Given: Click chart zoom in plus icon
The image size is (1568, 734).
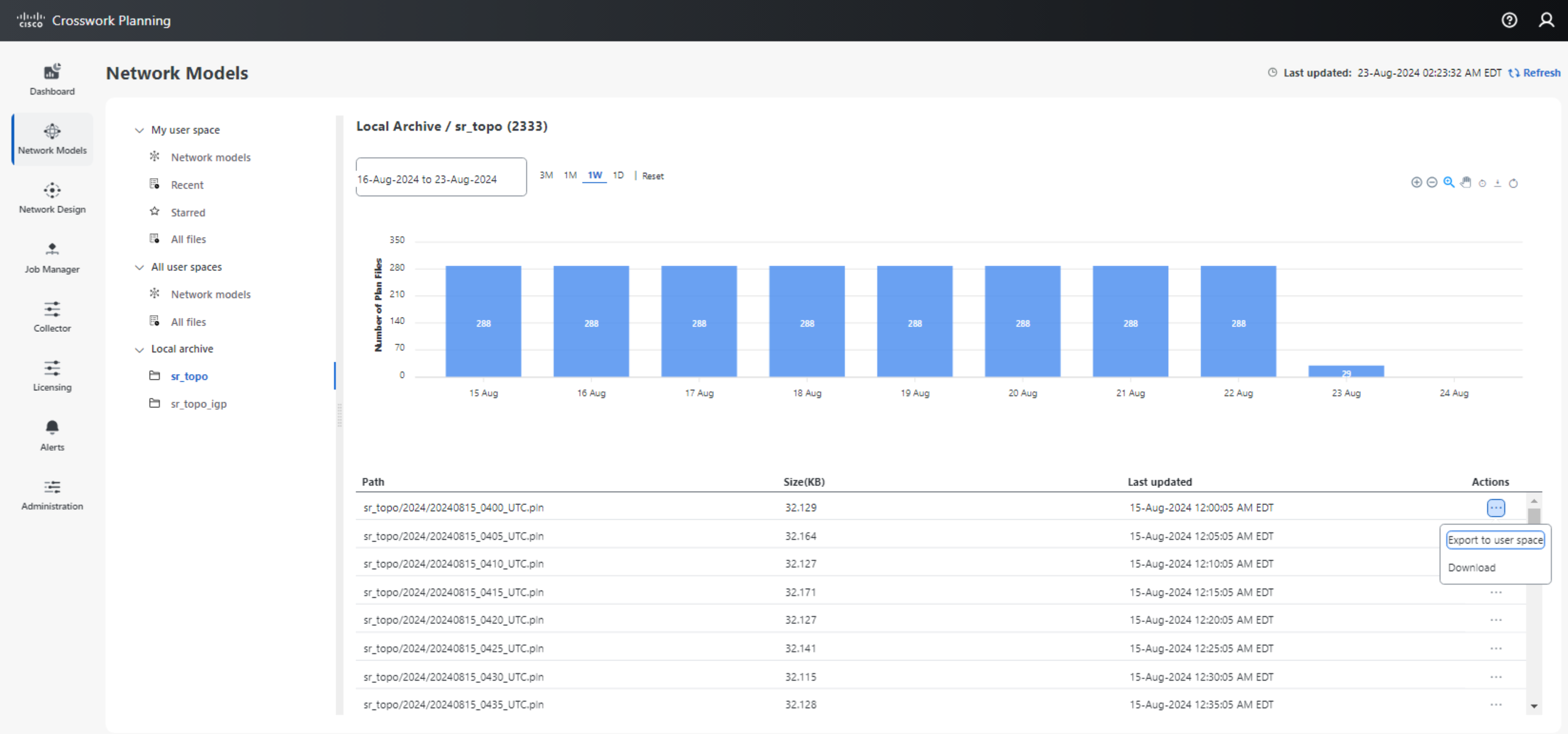Looking at the screenshot, I should (x=1417, y=183).
